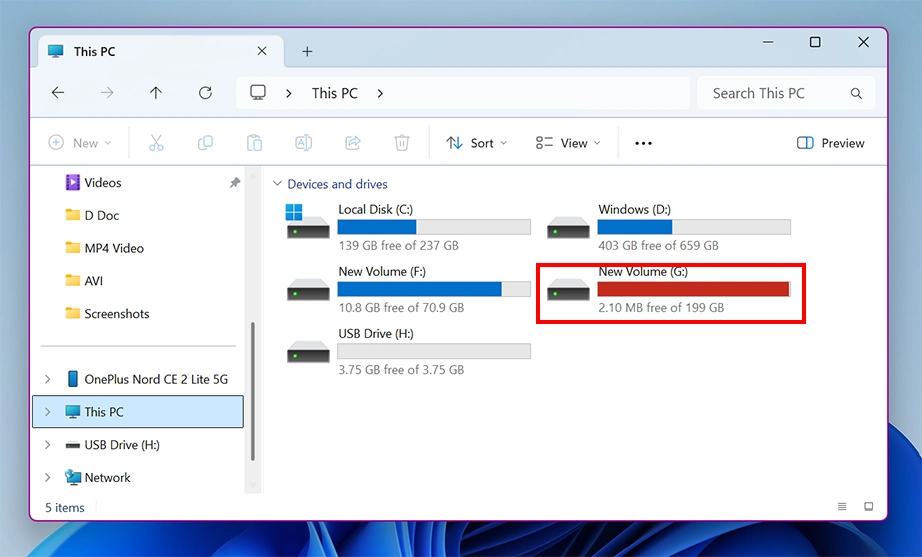Open Screenshots folder in sidebar

(x=116, y=313)
